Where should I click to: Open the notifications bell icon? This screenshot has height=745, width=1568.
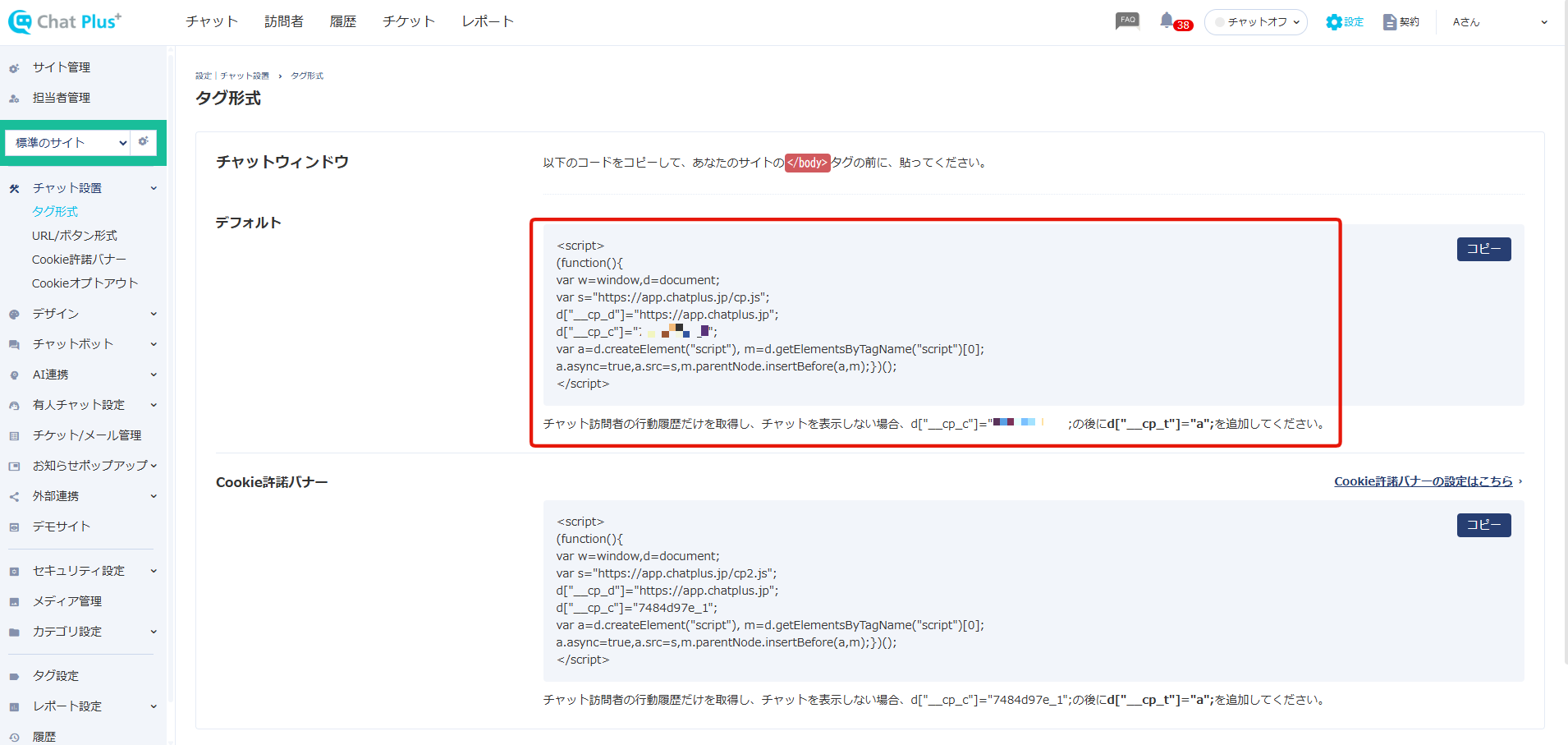click(1167, 21)
